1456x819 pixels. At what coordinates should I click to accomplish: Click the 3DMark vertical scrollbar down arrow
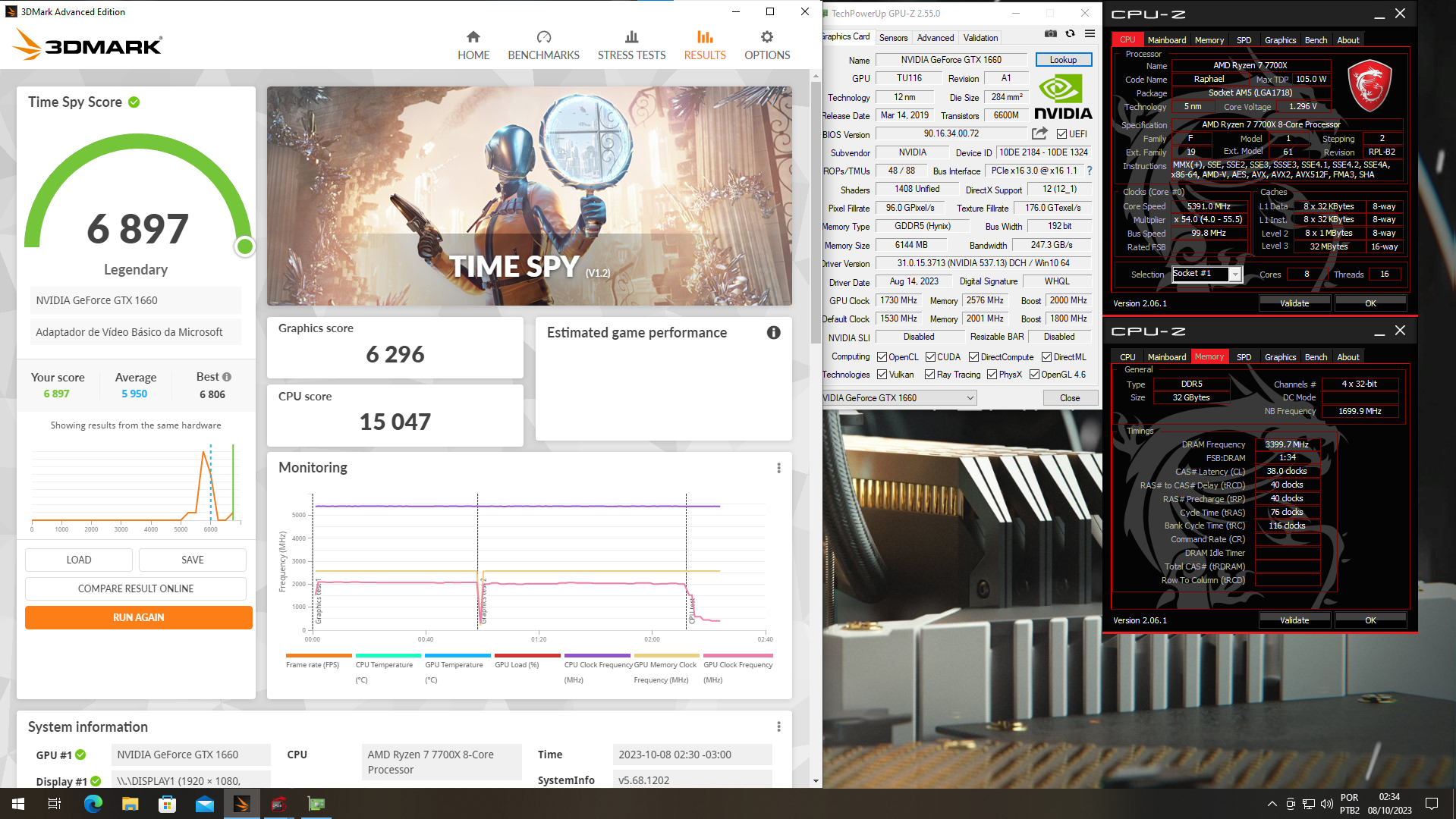pyautogui.click(x=816, y=780)
